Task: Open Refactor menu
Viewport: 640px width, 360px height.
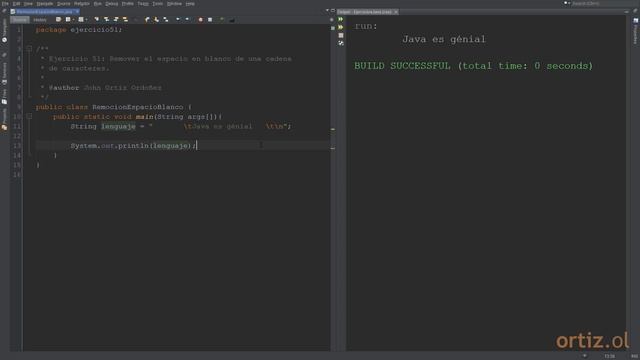Action: pos(82,4)
